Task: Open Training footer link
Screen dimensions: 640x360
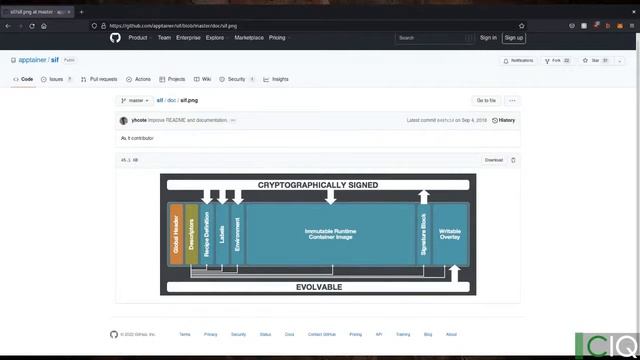Action: [403, 334]
